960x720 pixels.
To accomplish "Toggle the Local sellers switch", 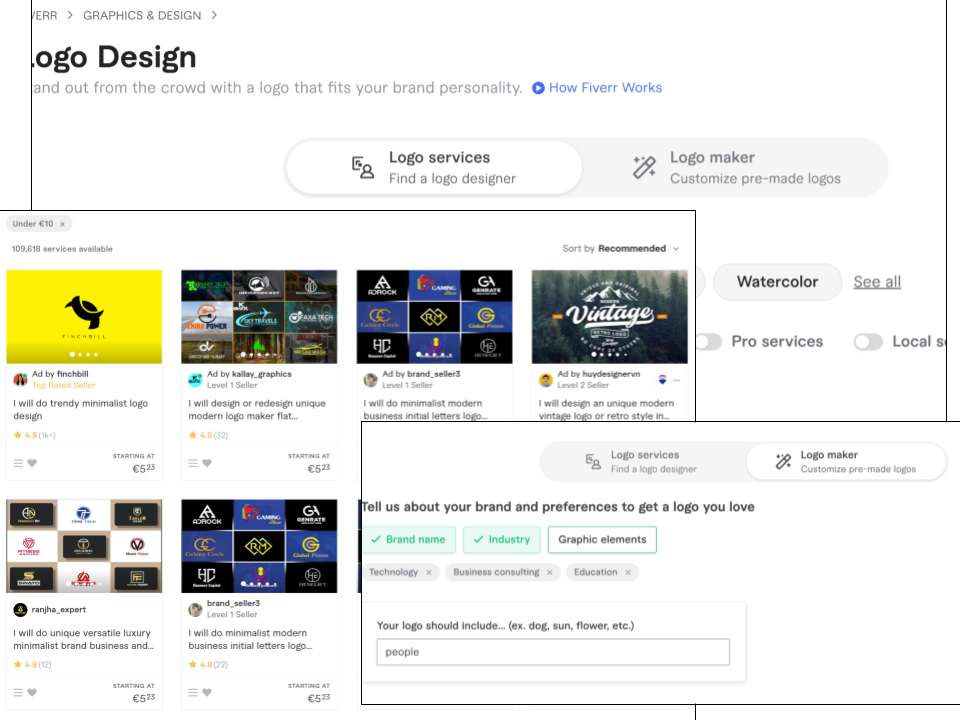I will (x=868, y=342).
